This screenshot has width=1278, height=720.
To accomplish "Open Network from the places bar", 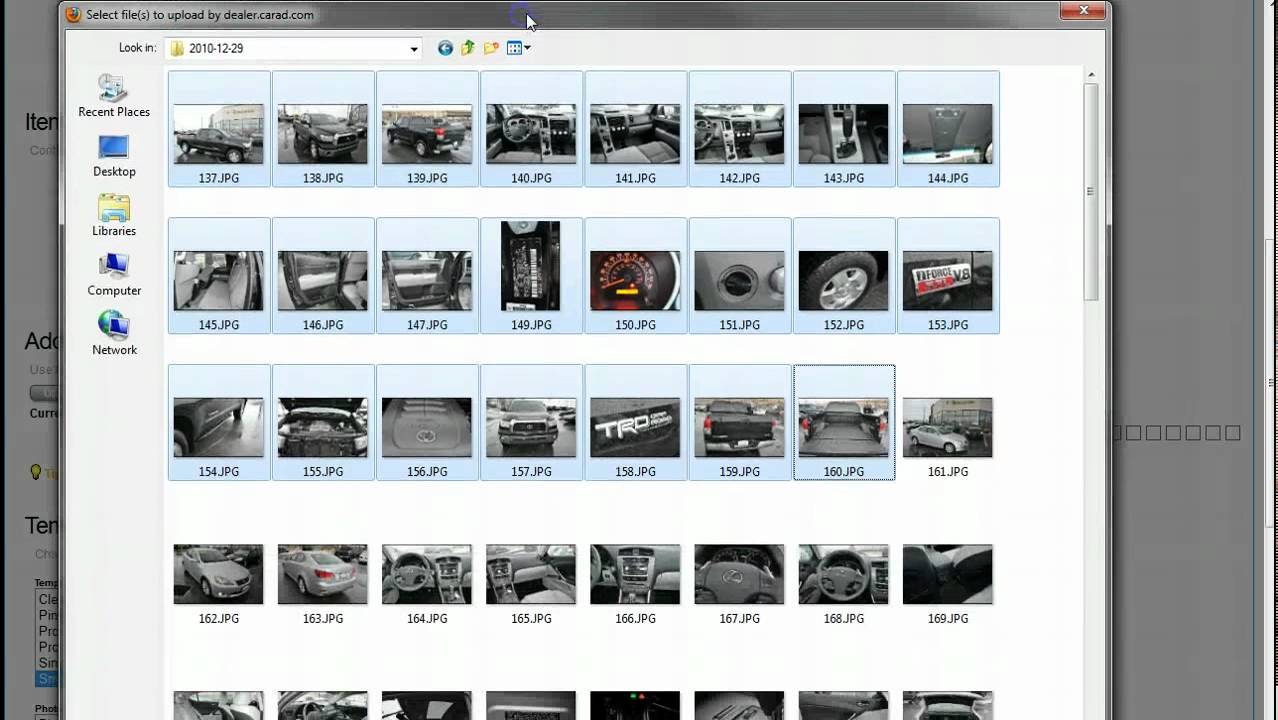I will coord(114,334).
